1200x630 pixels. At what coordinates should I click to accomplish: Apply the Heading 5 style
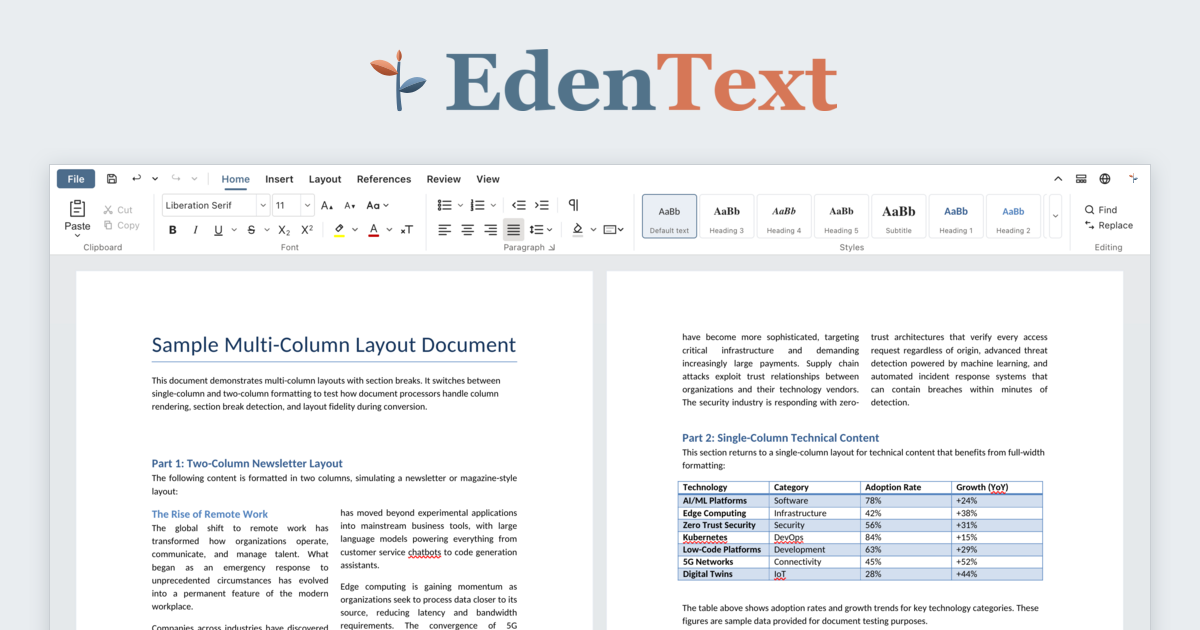click(x=841, y=216)
